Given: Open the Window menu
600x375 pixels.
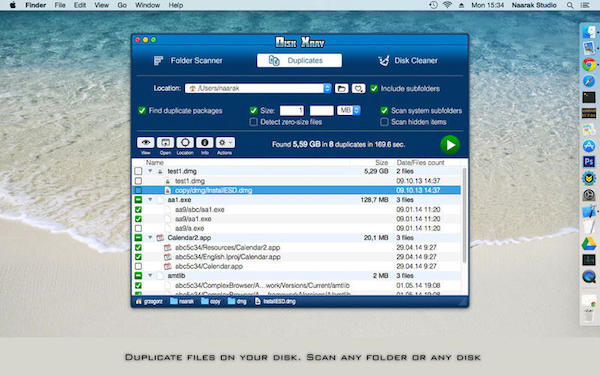Looking at the screenshot, I should [x=147, y=5].
